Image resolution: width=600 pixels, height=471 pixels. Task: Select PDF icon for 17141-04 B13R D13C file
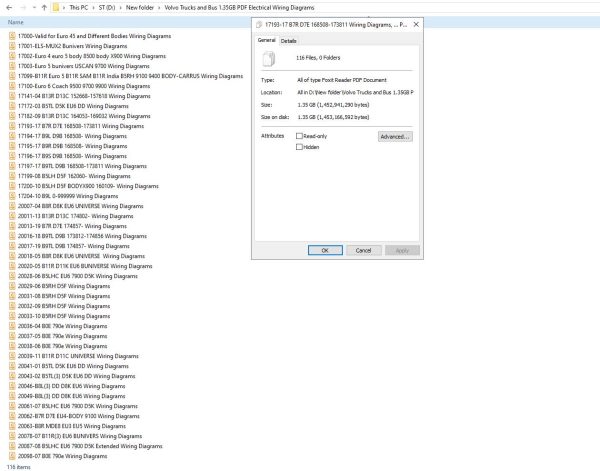pos(12,96)
